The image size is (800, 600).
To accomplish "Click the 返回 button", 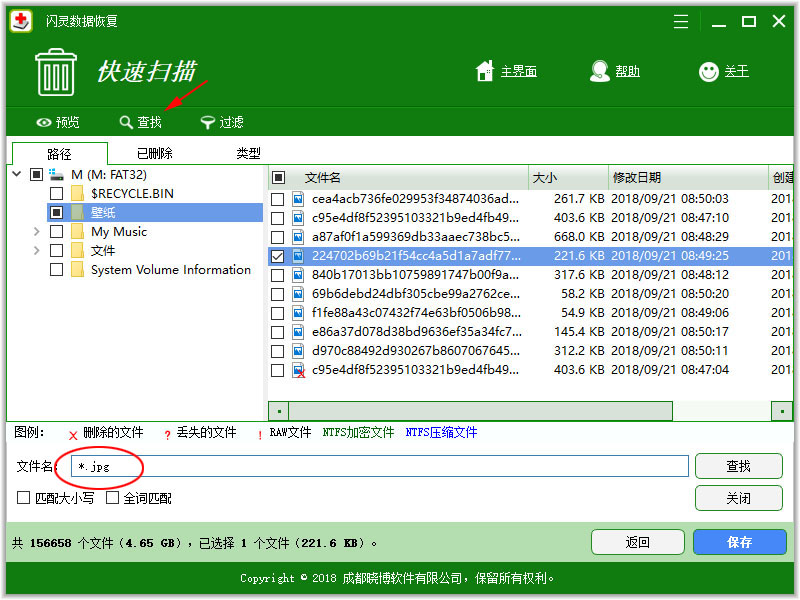I will click(637, 542).
